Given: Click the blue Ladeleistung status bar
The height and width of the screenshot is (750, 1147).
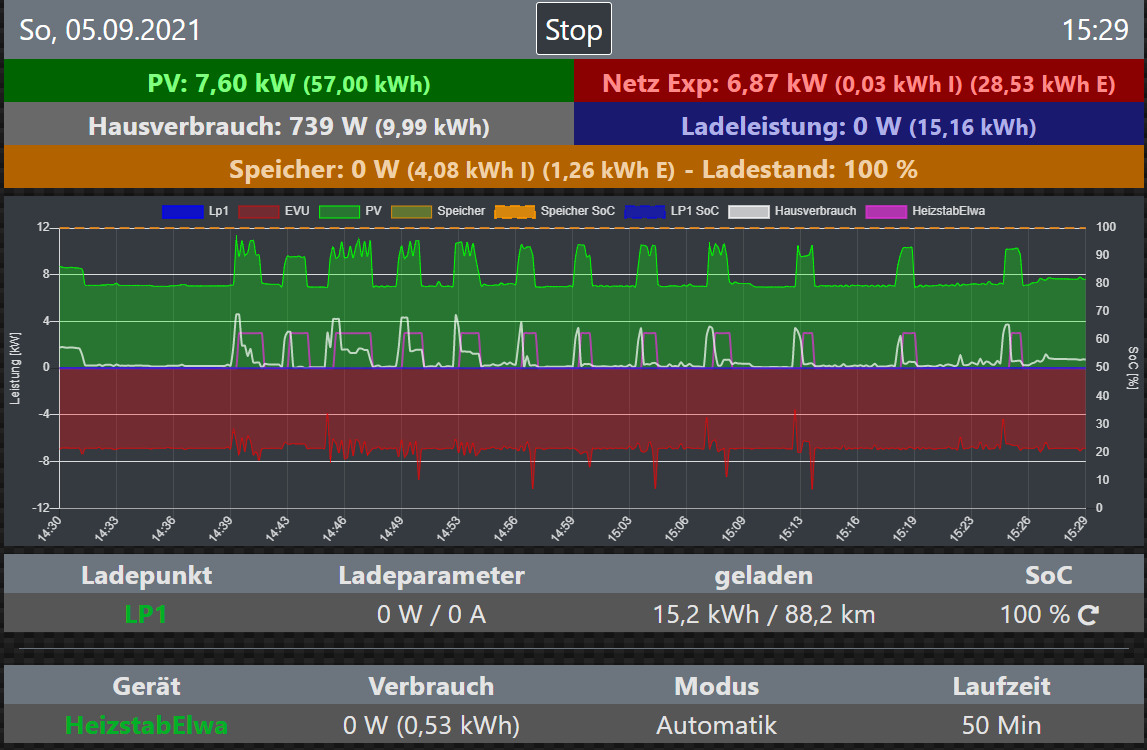Looking at the screenshot, I should click(858, 126).
